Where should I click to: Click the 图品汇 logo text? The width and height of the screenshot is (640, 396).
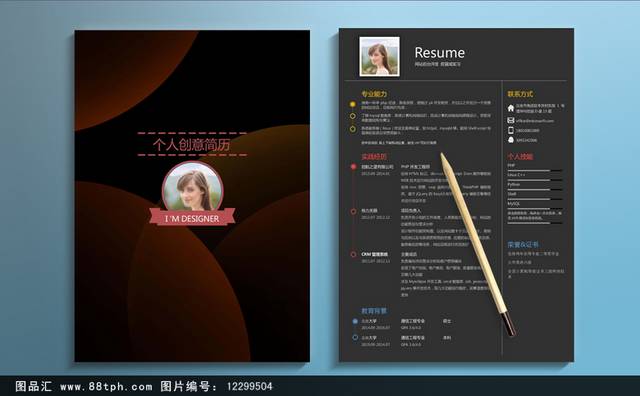pos(33,386)
